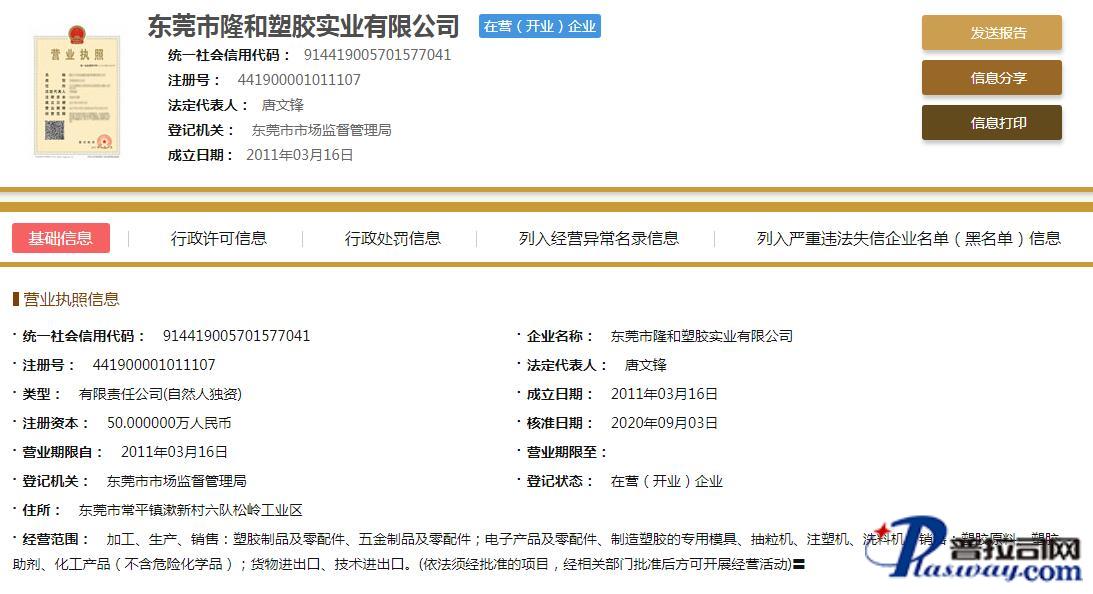Switch to the 行政许可信息 tab

point(219,238)
